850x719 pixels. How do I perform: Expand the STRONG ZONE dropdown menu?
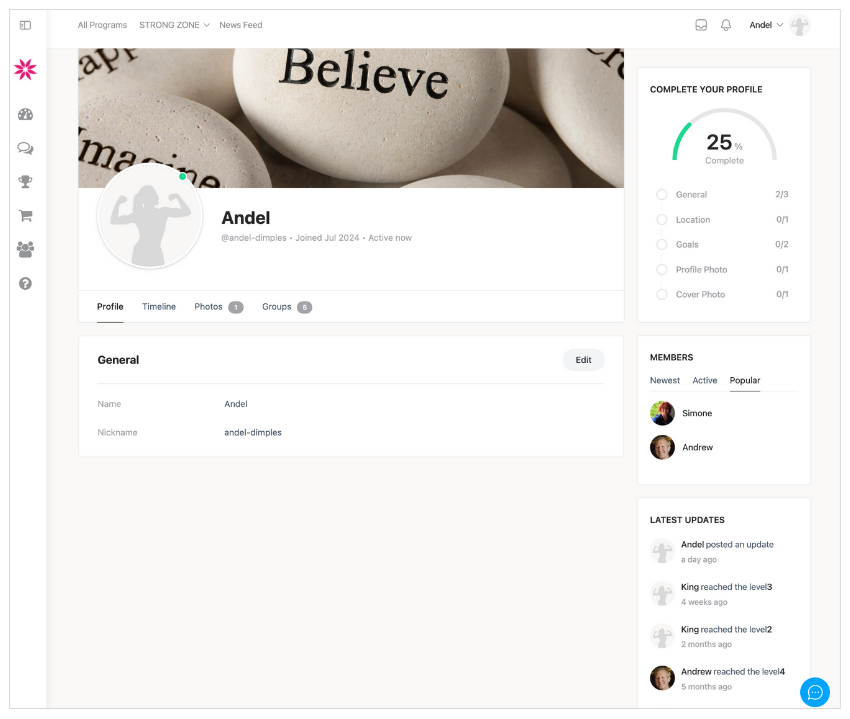tap(174, 25)
